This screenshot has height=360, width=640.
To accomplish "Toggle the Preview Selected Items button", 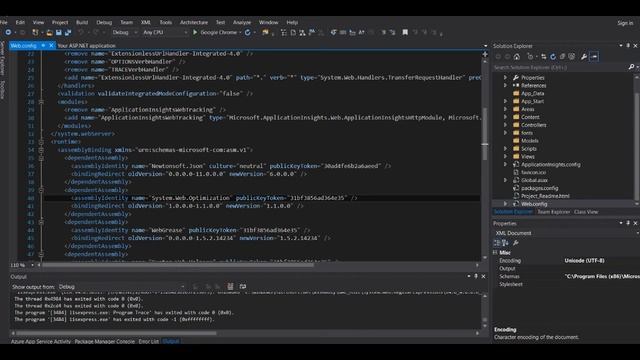I will coord(594,57).
